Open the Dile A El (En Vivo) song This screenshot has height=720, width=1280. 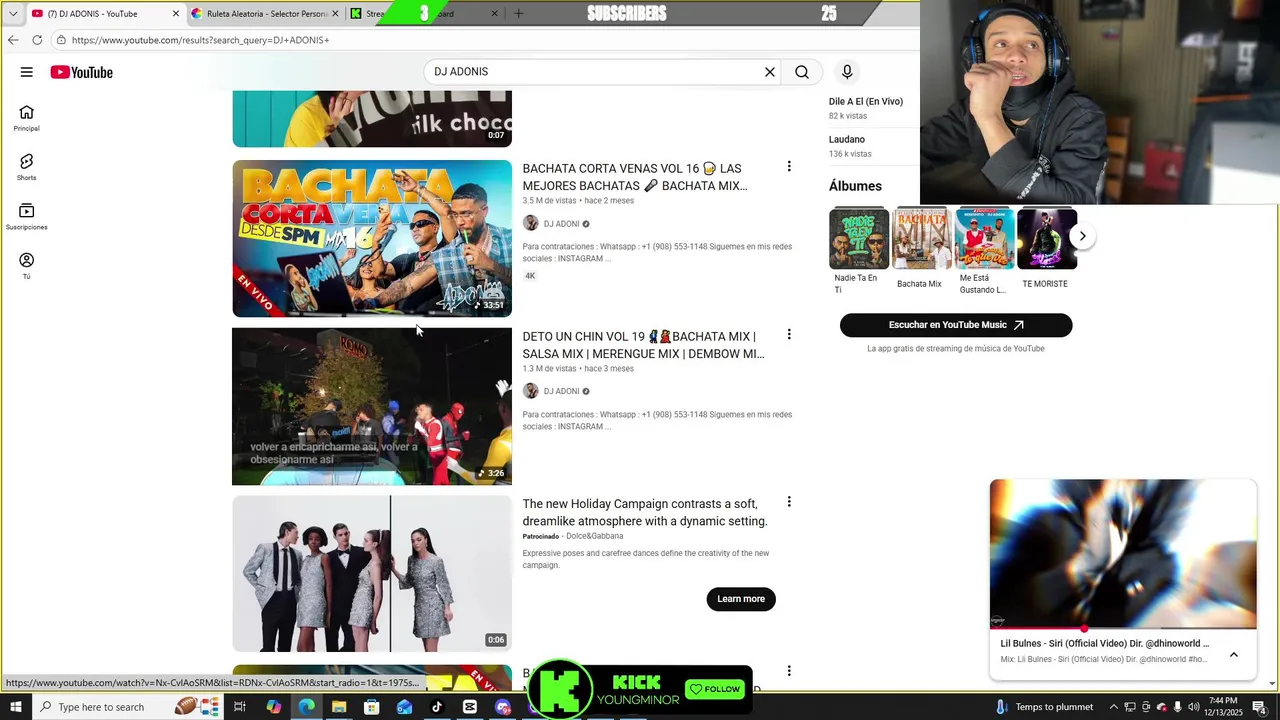pyautogui.click(x=866, y=101)
